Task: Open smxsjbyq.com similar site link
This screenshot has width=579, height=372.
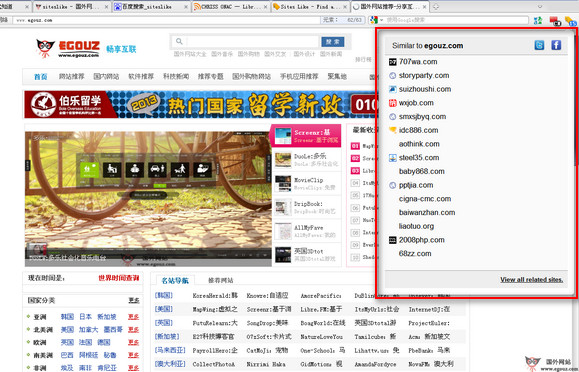Action: (422, 117)
